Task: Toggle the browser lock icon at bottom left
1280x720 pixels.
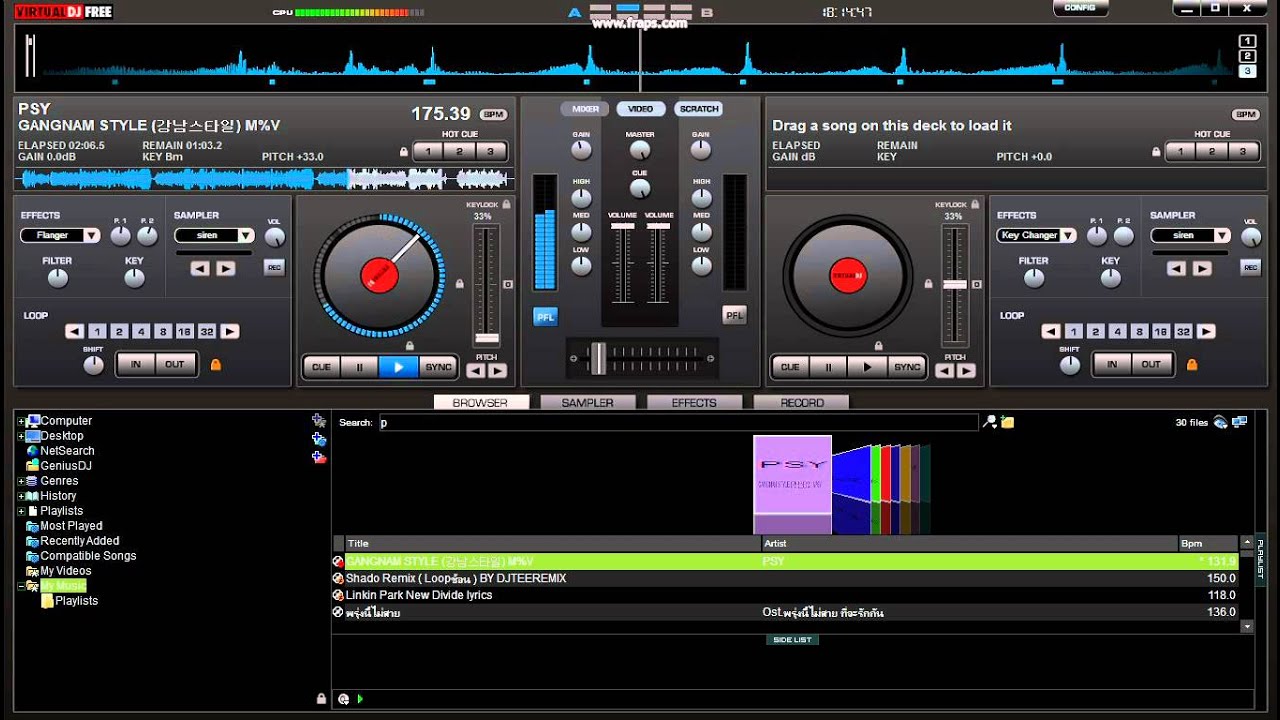Action: 321,699
